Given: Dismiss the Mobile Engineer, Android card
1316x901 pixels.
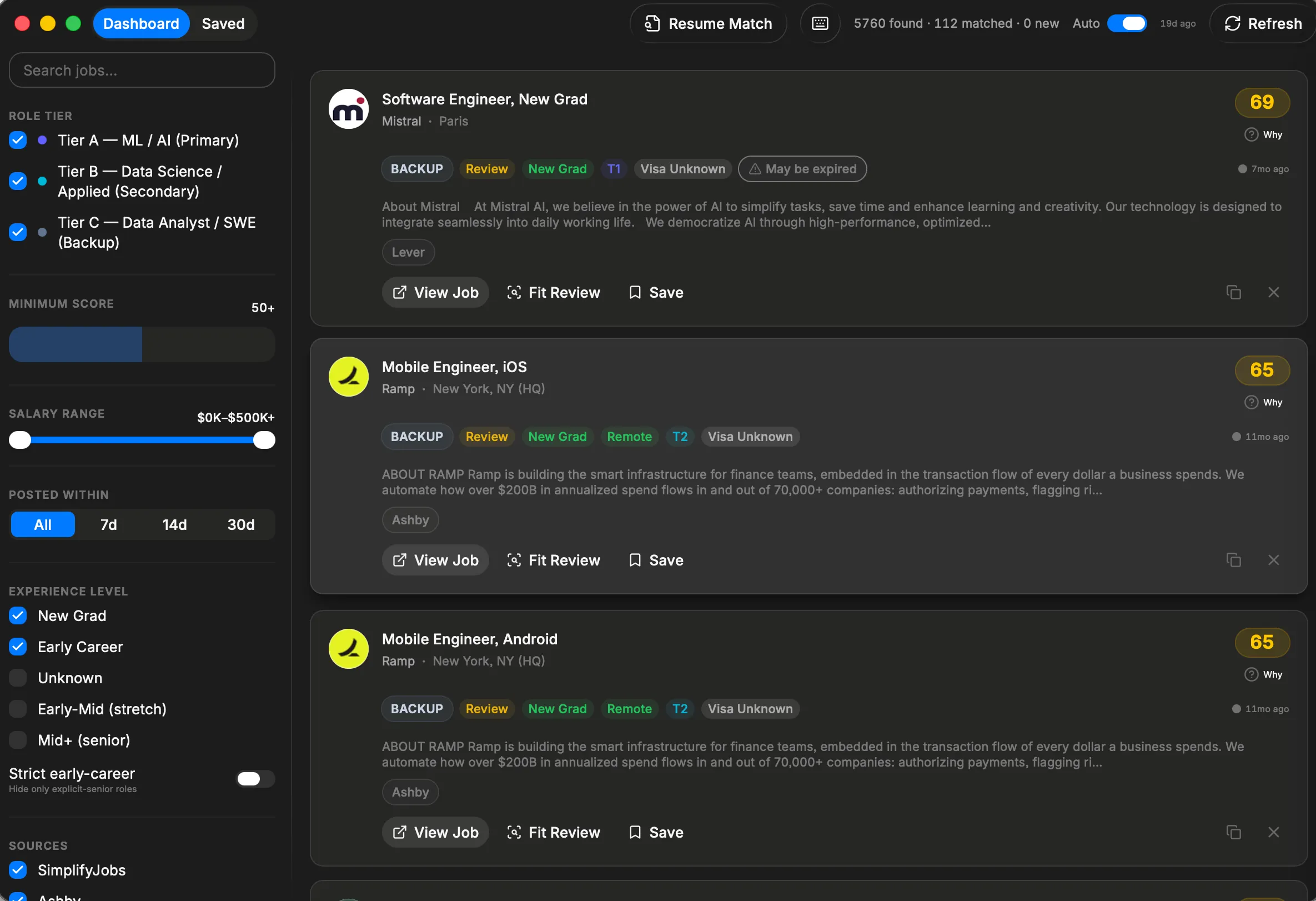Looking at the screenshot, I should 1273,832.
